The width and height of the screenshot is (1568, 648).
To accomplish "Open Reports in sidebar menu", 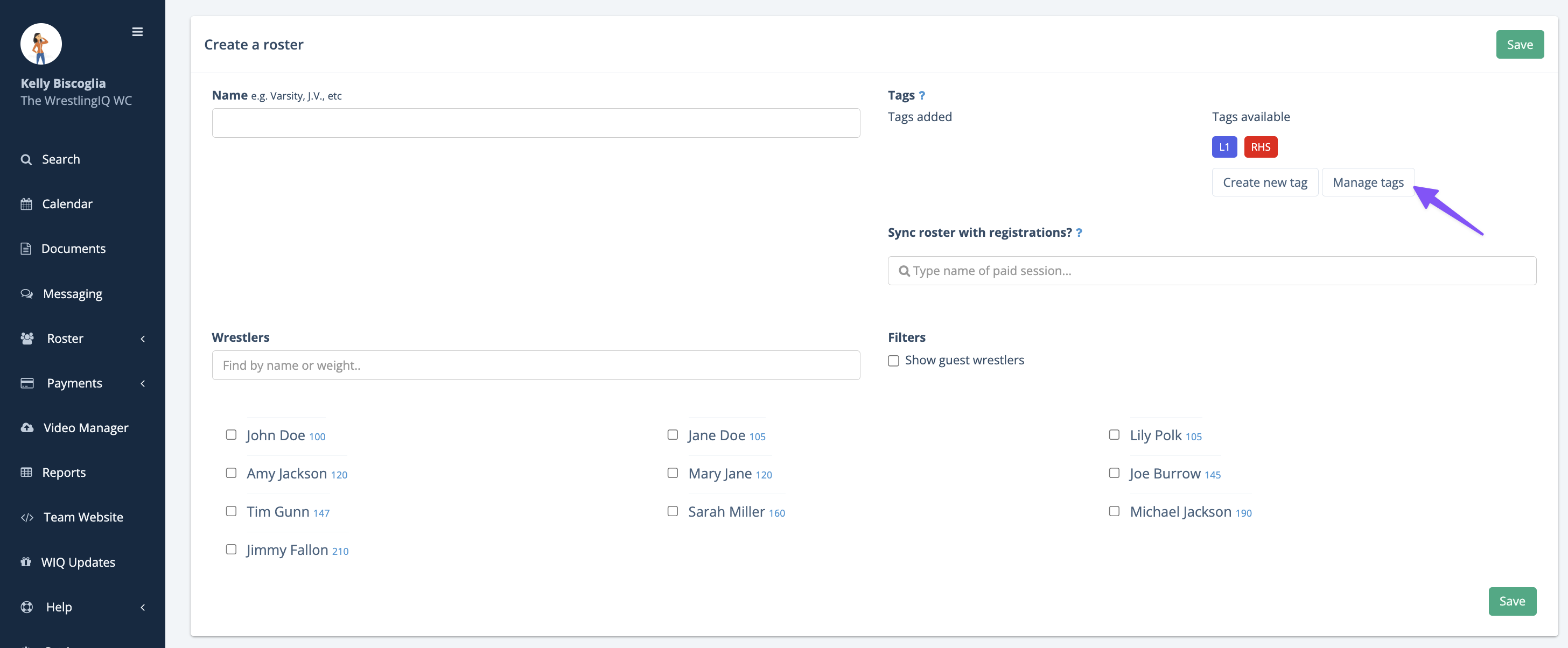I will 64,472.
